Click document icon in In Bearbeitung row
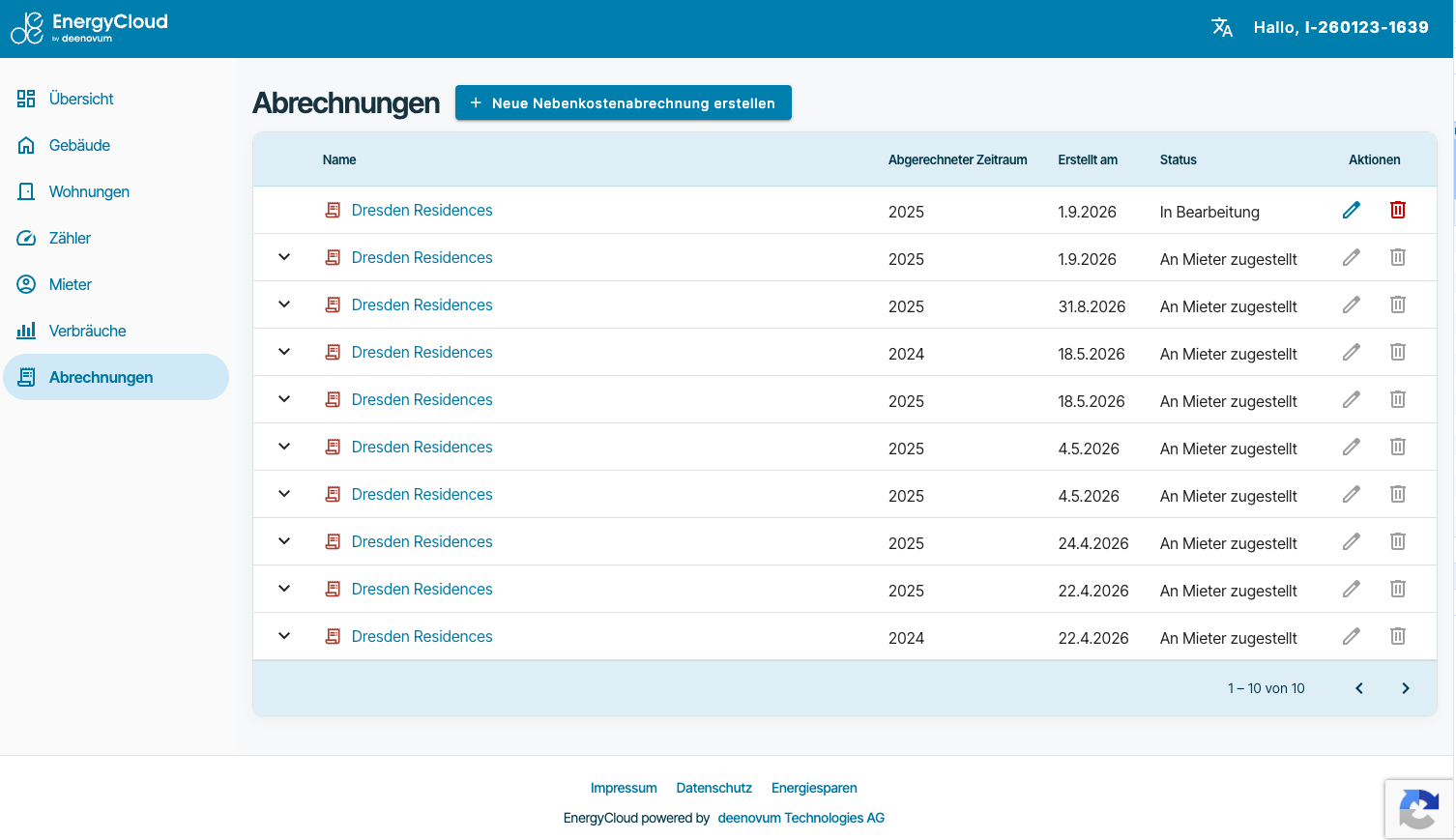 (333, 210)
